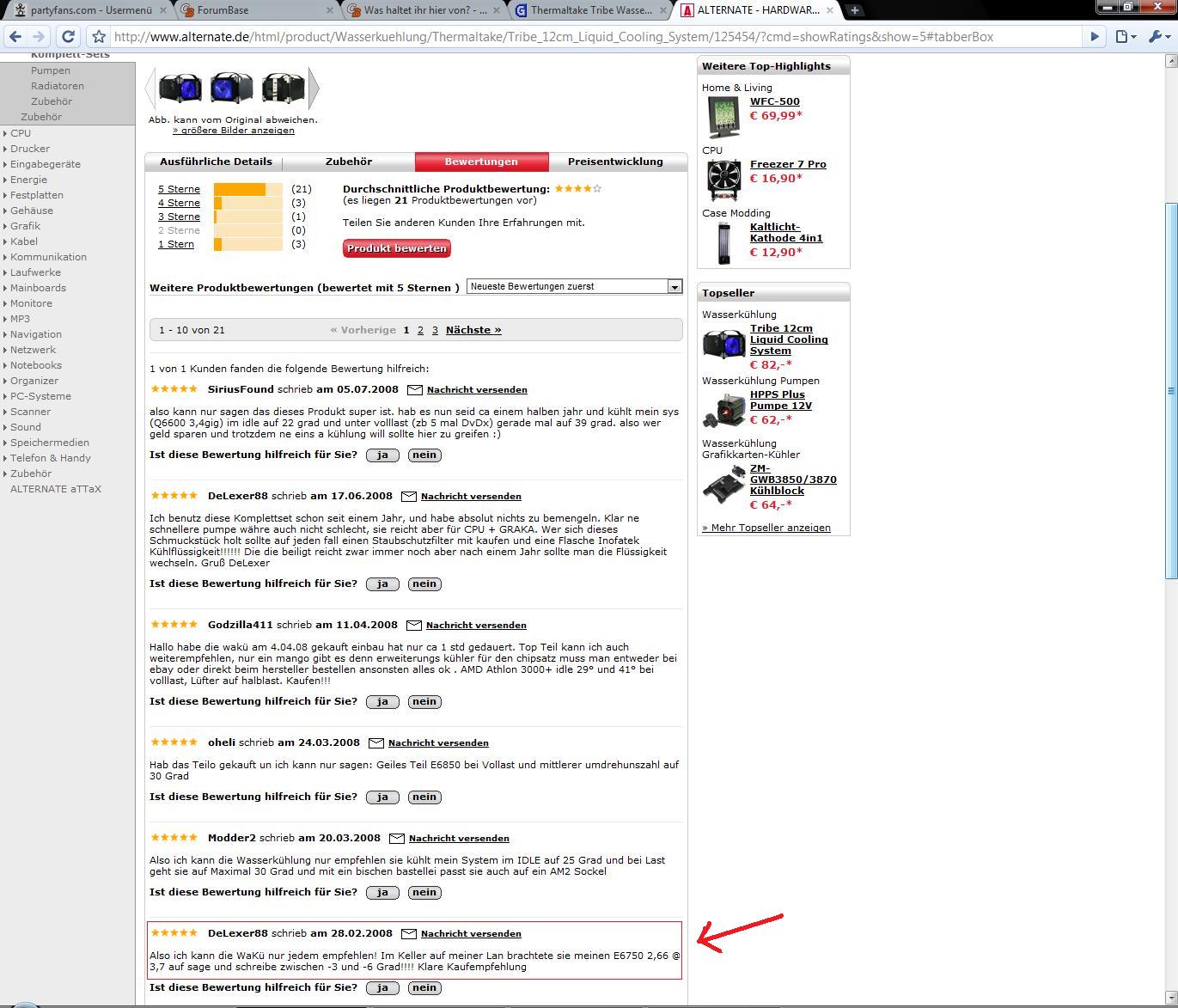Click the go arrow next to the URL

[x=1094, y=37]
